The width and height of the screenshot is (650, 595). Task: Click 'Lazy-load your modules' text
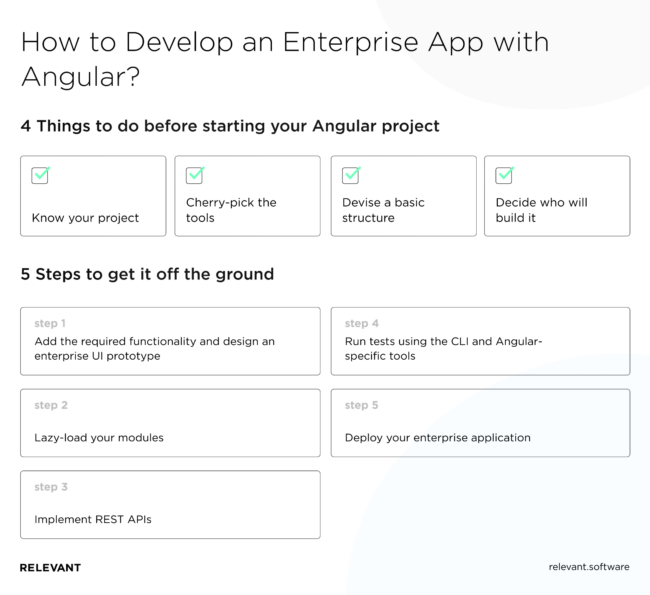point(99,438)
